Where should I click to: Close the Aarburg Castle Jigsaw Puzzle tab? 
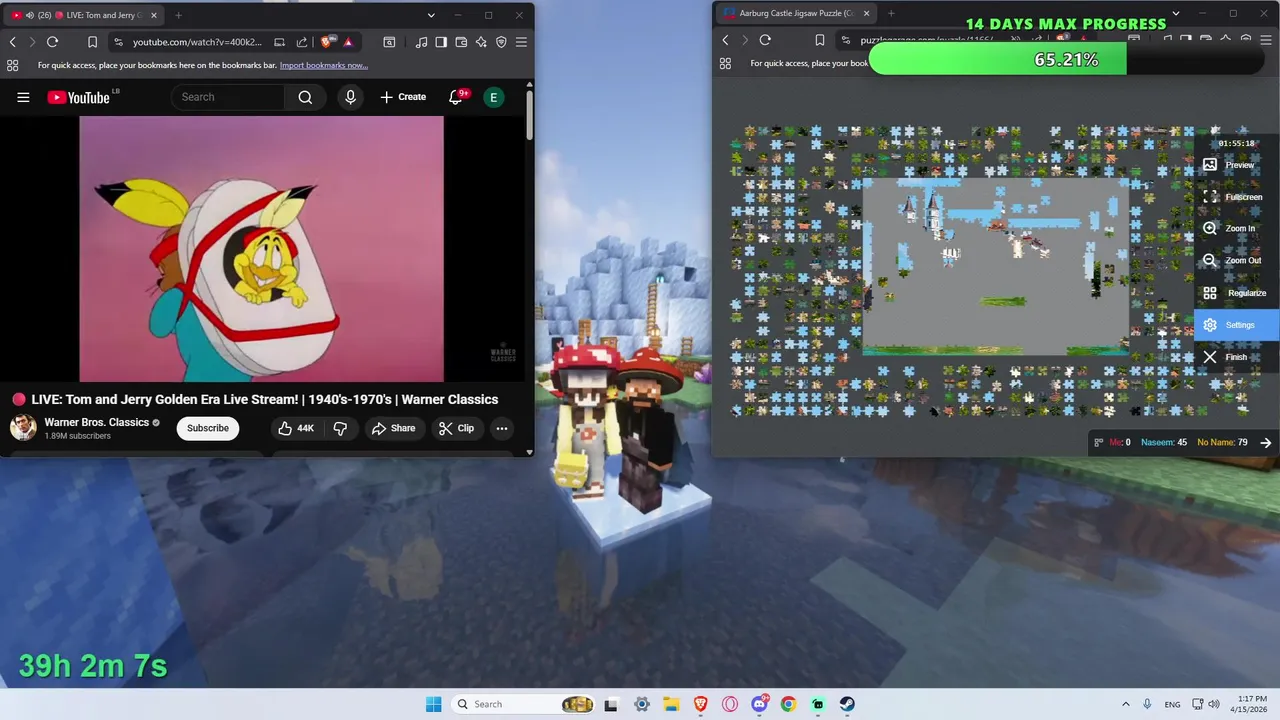866,13
